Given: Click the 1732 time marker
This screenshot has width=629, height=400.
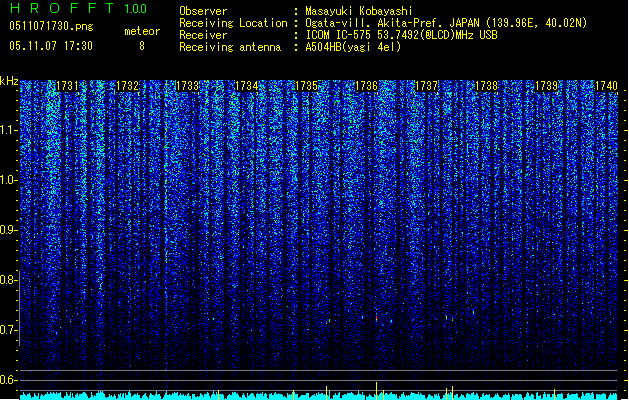Looking at the screenshot, I should (127, 86).
